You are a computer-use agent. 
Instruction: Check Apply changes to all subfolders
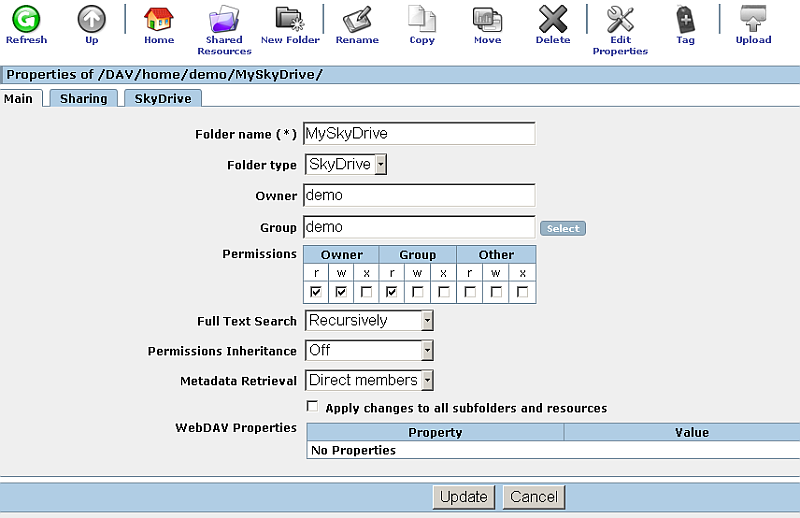point(313,407)
